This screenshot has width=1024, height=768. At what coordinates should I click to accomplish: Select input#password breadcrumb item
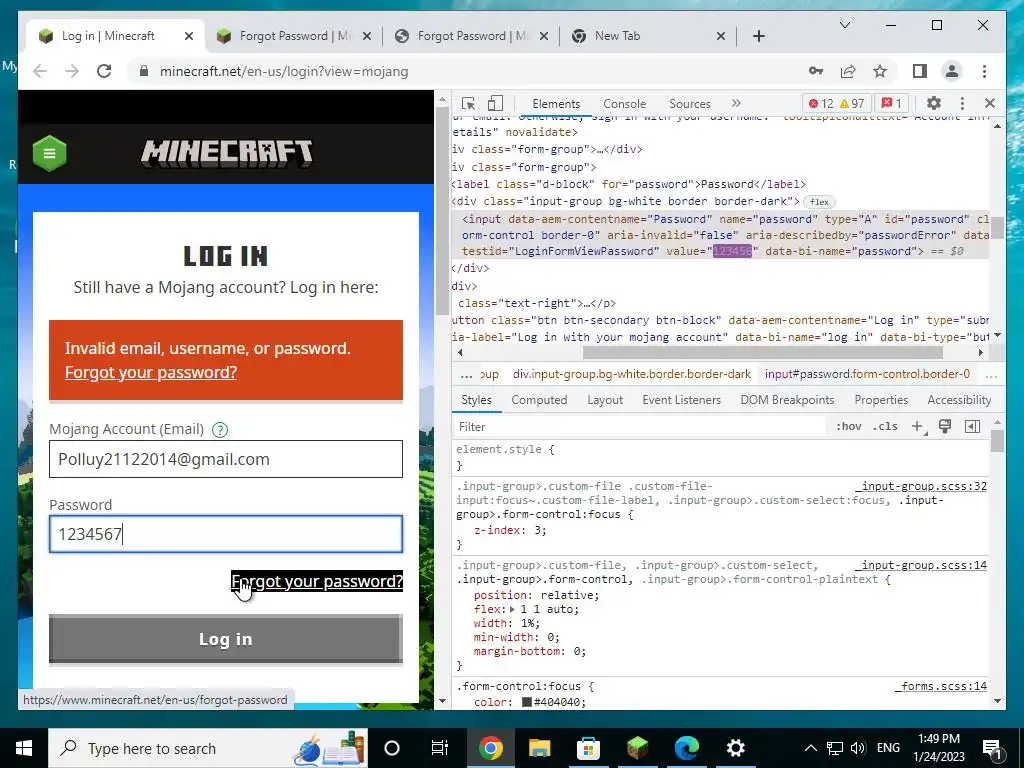click(867, 374)
